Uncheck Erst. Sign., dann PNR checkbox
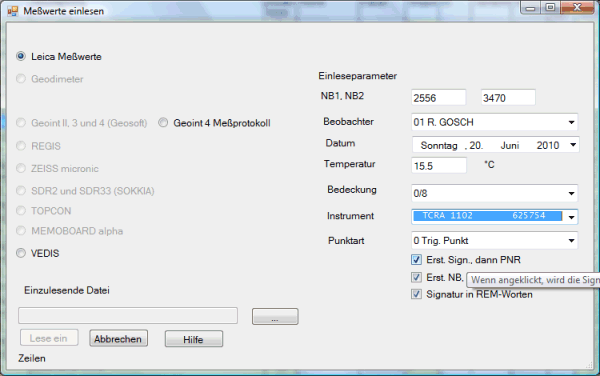 tap(416, 260)
